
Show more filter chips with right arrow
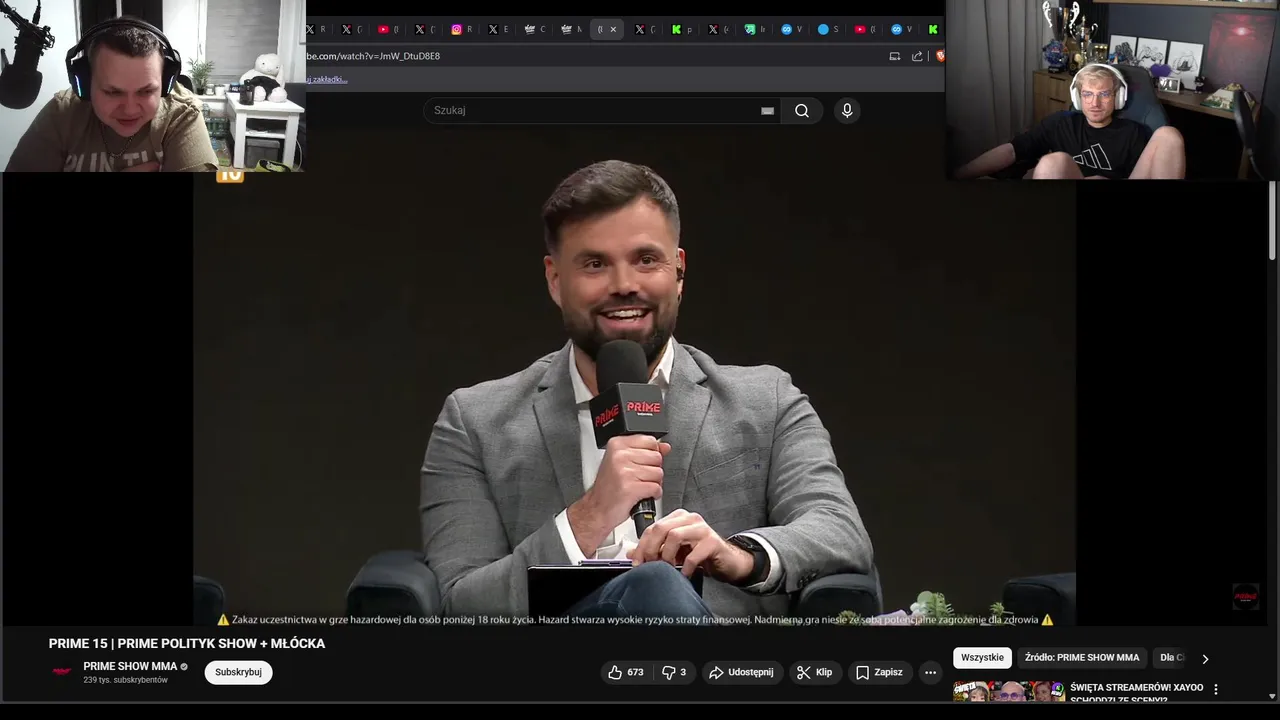point(1205,658)
